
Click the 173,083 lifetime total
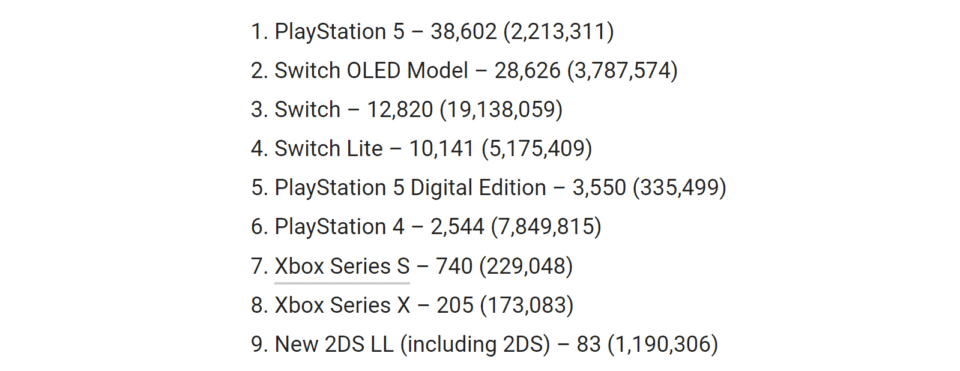527,305
